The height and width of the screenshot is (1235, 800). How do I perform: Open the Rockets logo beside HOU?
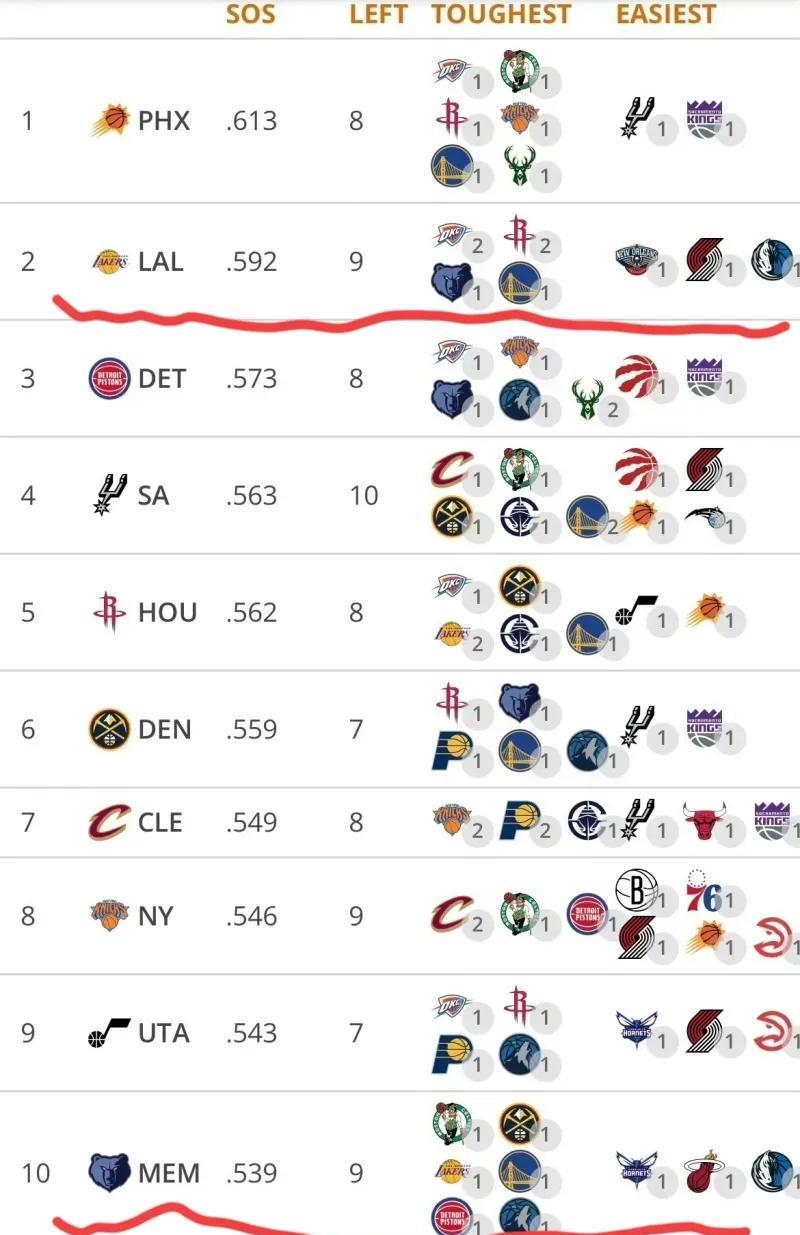(x=108, y=612)
